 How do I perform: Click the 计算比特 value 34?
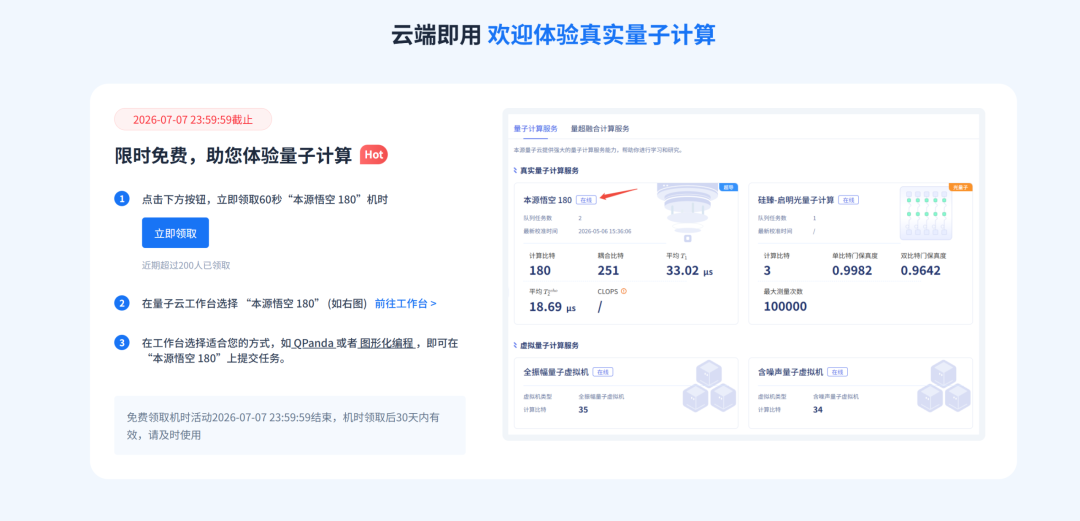pos(818,409)
